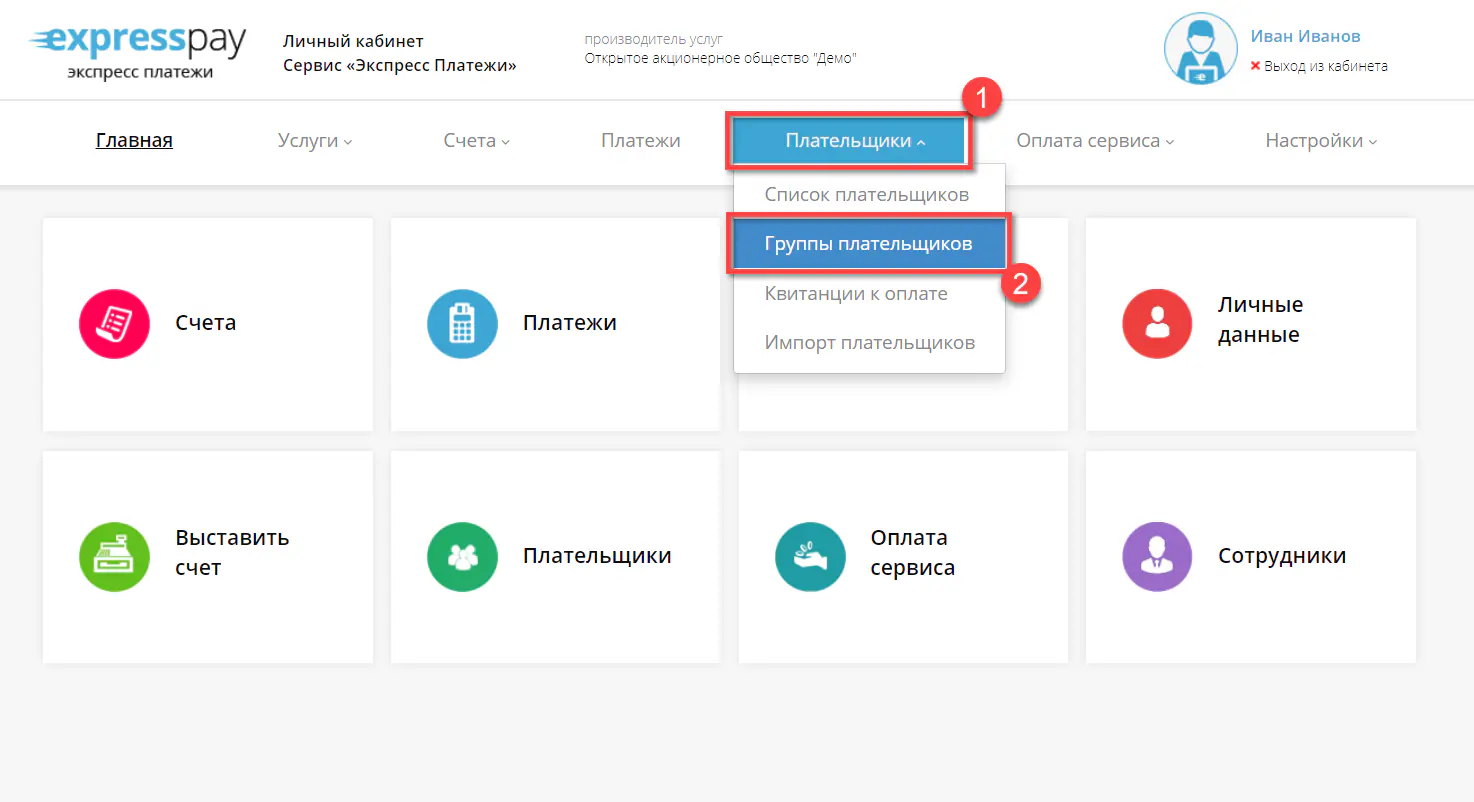Click the green Выставить счет cash register icon
1474x802 pixels.
click(114, 556)
